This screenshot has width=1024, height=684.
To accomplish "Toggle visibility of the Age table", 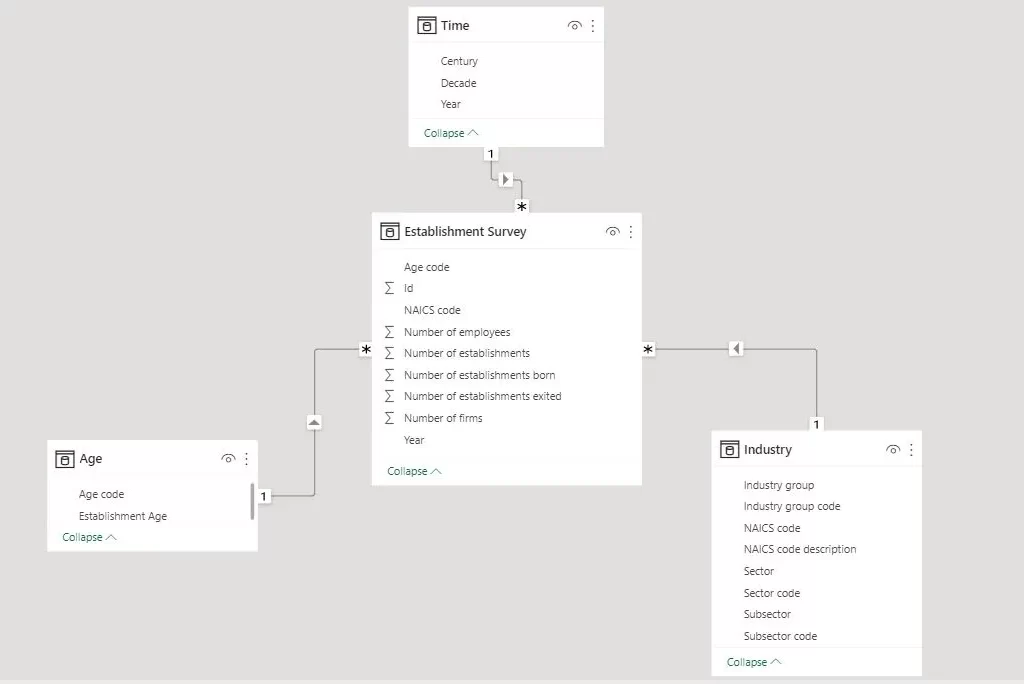I will [228, 458].
